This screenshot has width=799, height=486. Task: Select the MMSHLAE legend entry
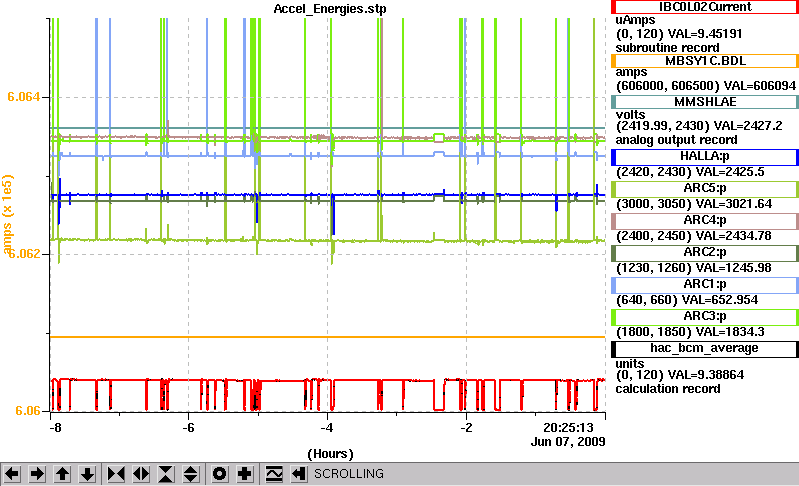coord(705,102)
